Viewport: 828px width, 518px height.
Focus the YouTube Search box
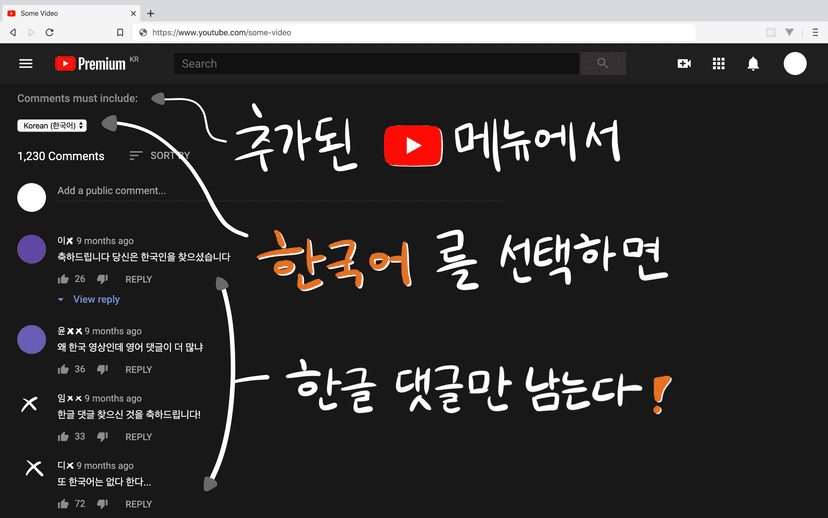pos(376,64)
